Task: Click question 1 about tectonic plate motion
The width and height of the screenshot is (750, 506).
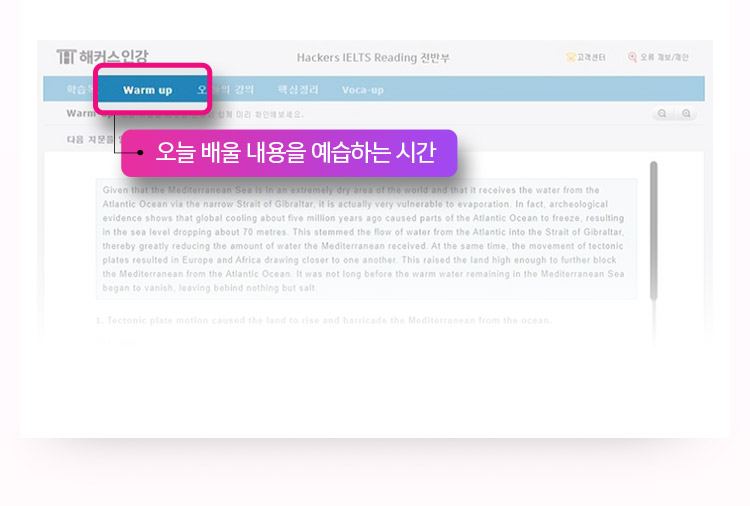Action: click(324, 320)
